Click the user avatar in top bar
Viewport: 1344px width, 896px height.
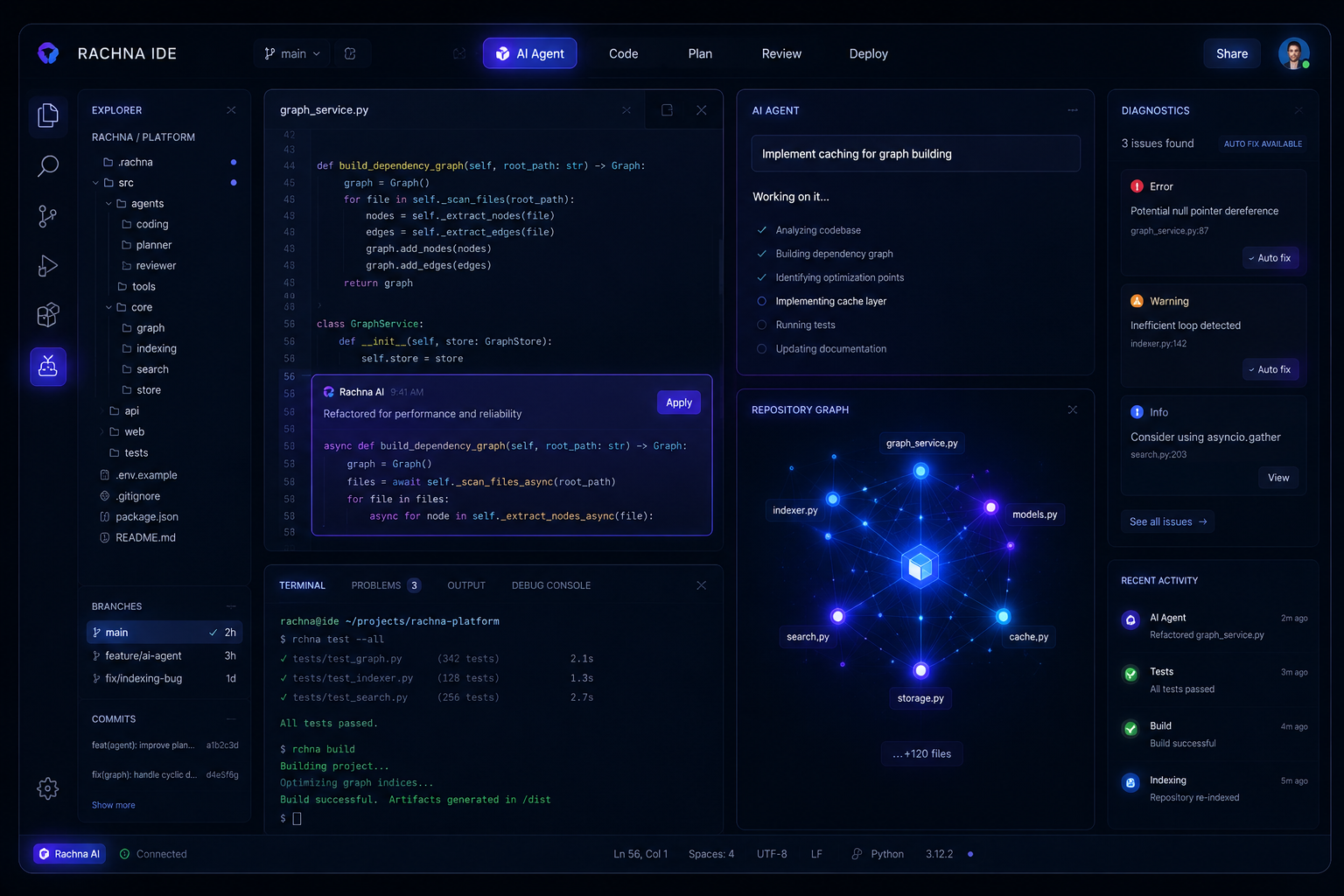coord(1293,53)
